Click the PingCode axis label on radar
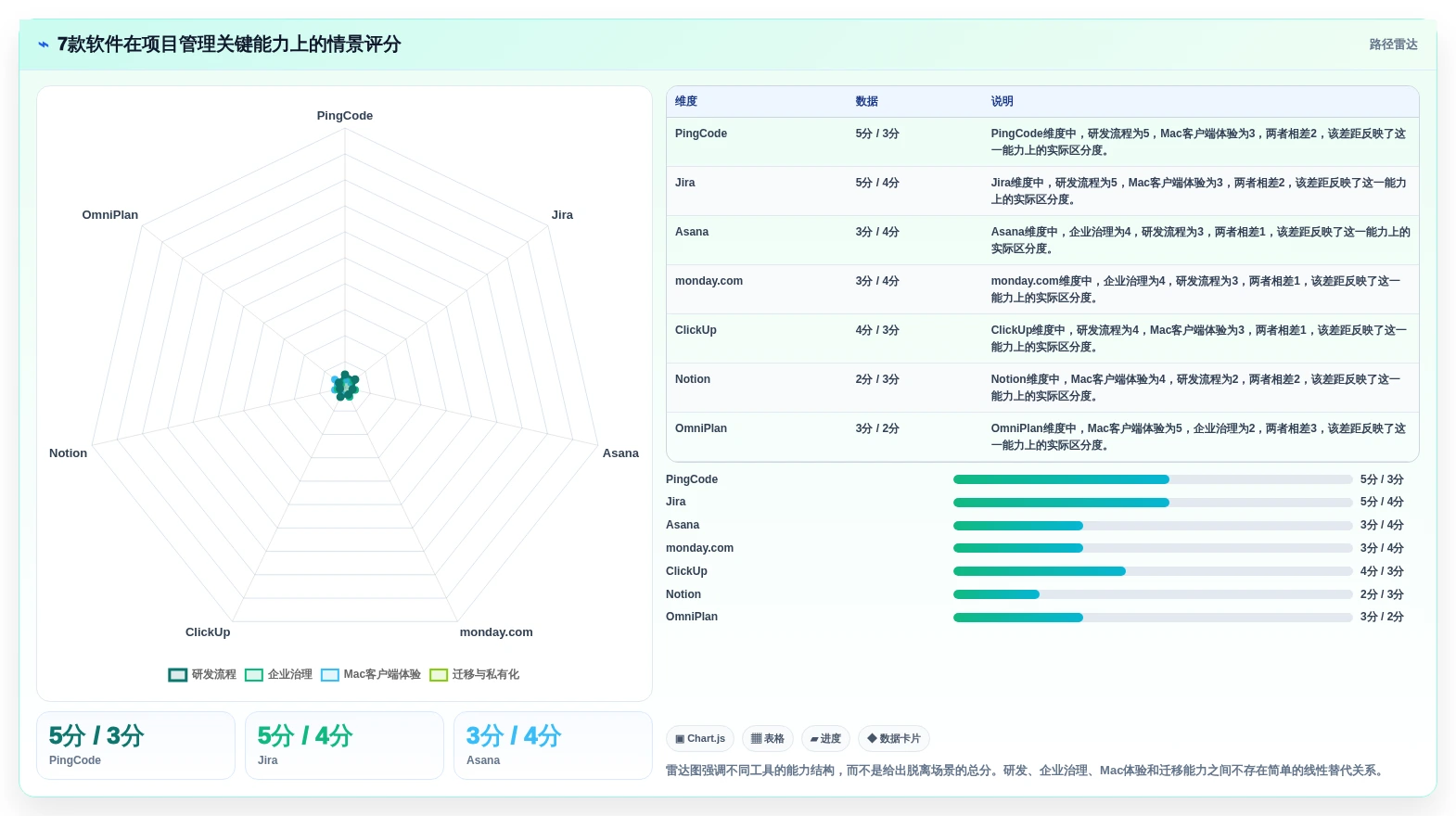Viewport: 1456px width, 816px height. 345,116
